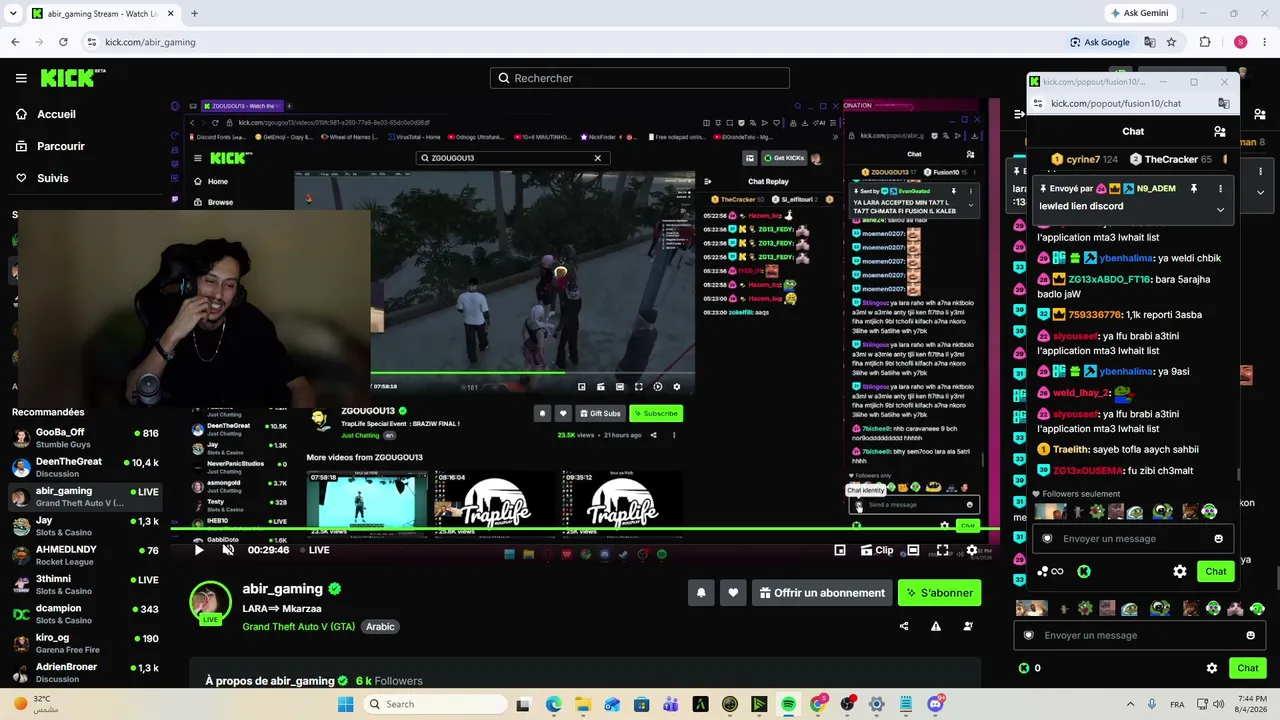
Task: Open abir_gaming channel avatar
Action: [210, 601]
